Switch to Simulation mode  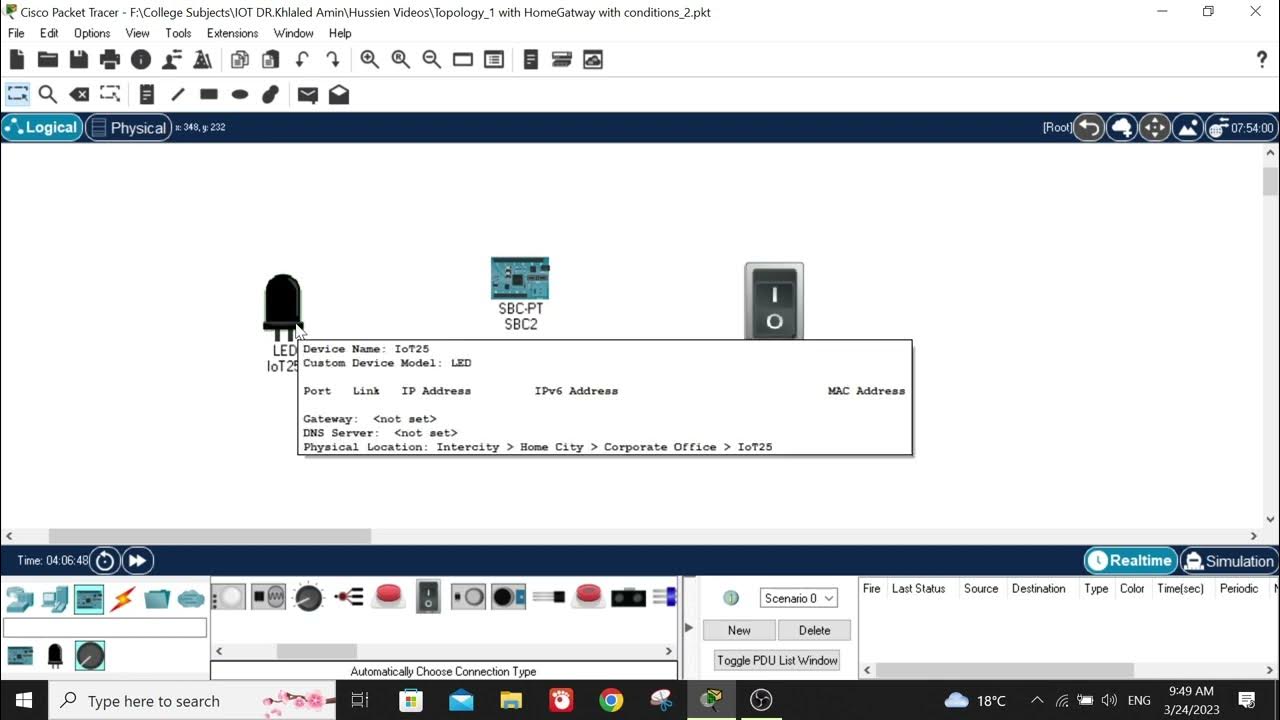pyautogui.click(x=1229, y=561)
